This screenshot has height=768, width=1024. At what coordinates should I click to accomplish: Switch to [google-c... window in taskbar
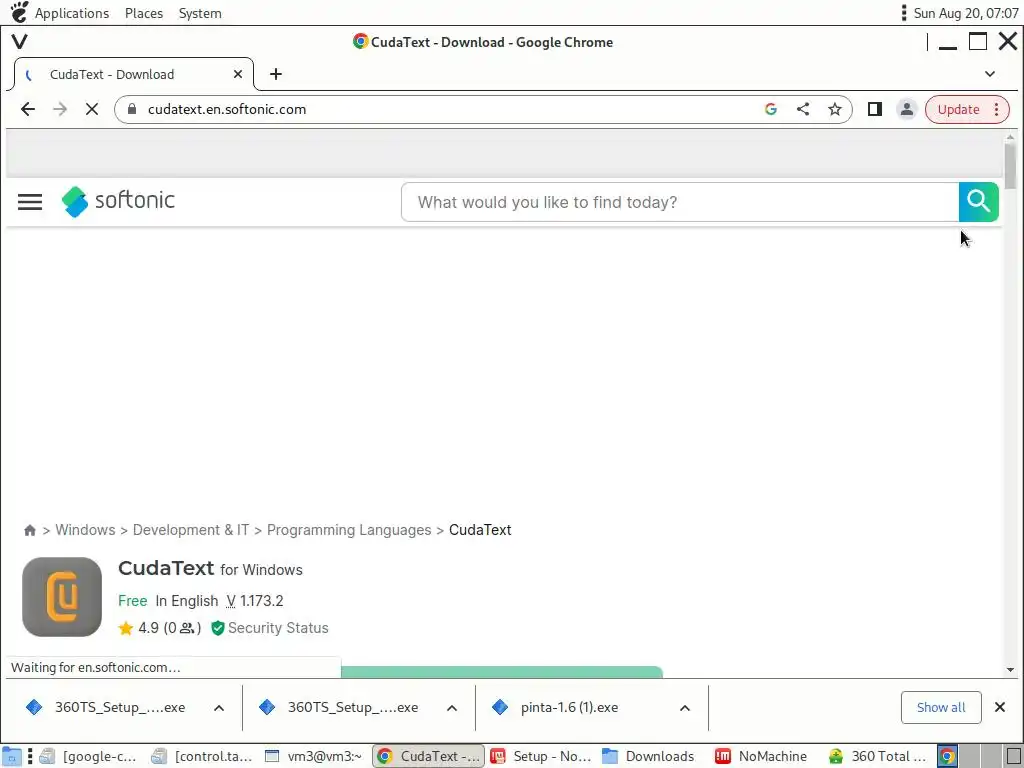coord(88,756)
